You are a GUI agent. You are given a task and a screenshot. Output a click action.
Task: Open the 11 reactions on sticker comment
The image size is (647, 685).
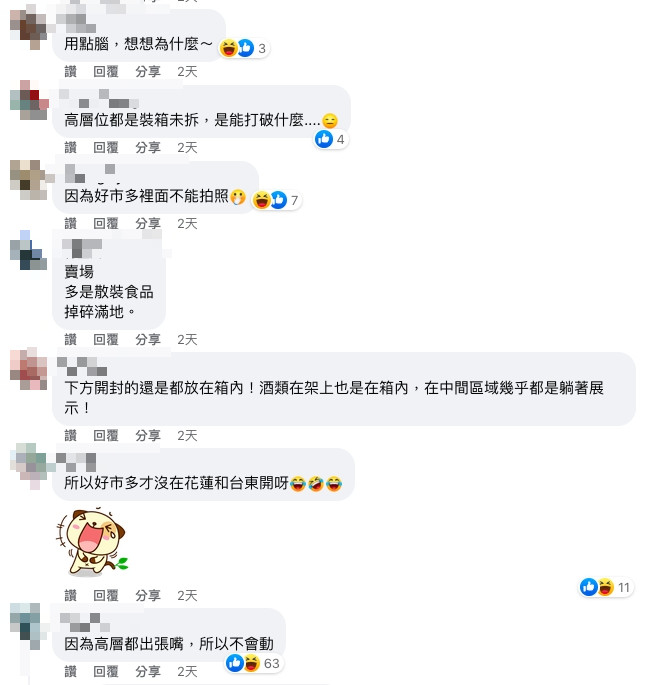pos(605,587)
